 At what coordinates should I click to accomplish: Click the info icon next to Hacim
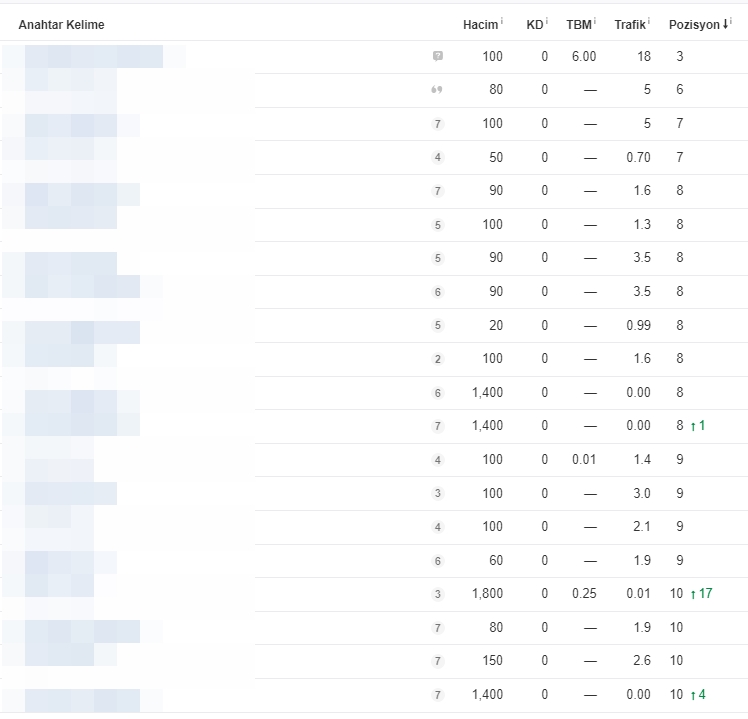tap(502, 21)
